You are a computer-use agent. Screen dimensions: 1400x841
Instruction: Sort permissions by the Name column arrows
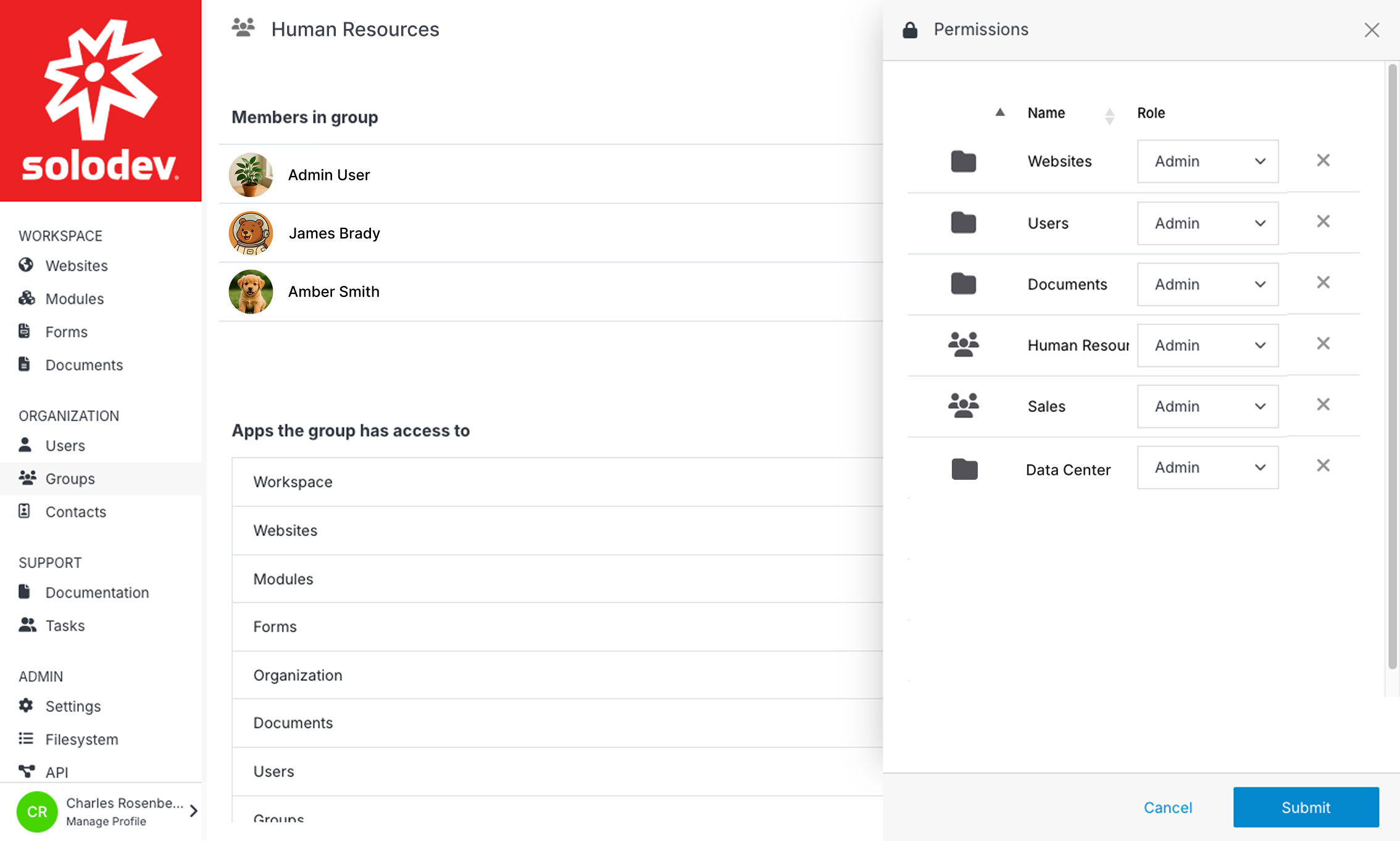(x=1109, y=115)
